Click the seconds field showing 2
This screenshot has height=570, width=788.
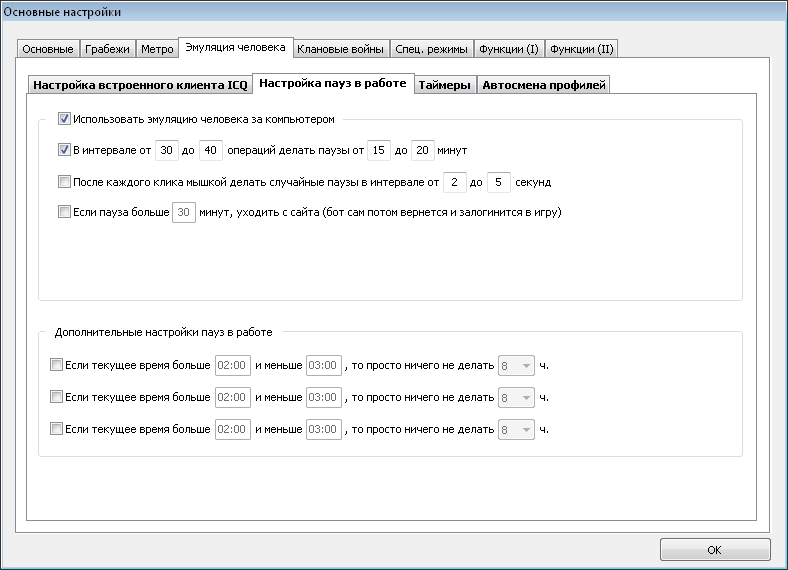click(x=455, y=182)
